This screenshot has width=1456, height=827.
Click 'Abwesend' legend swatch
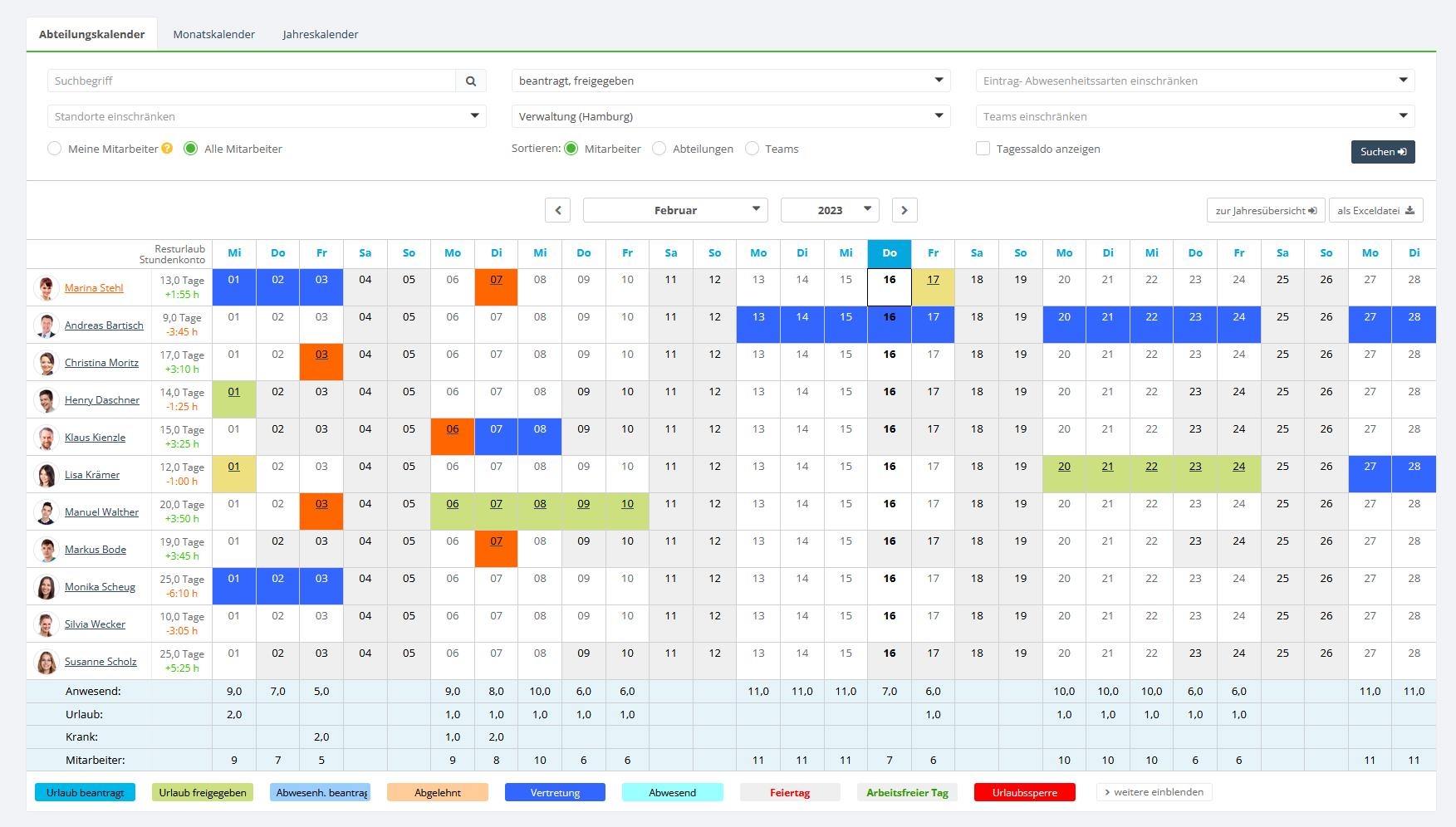pyautogui.click(x=673, y=793)
